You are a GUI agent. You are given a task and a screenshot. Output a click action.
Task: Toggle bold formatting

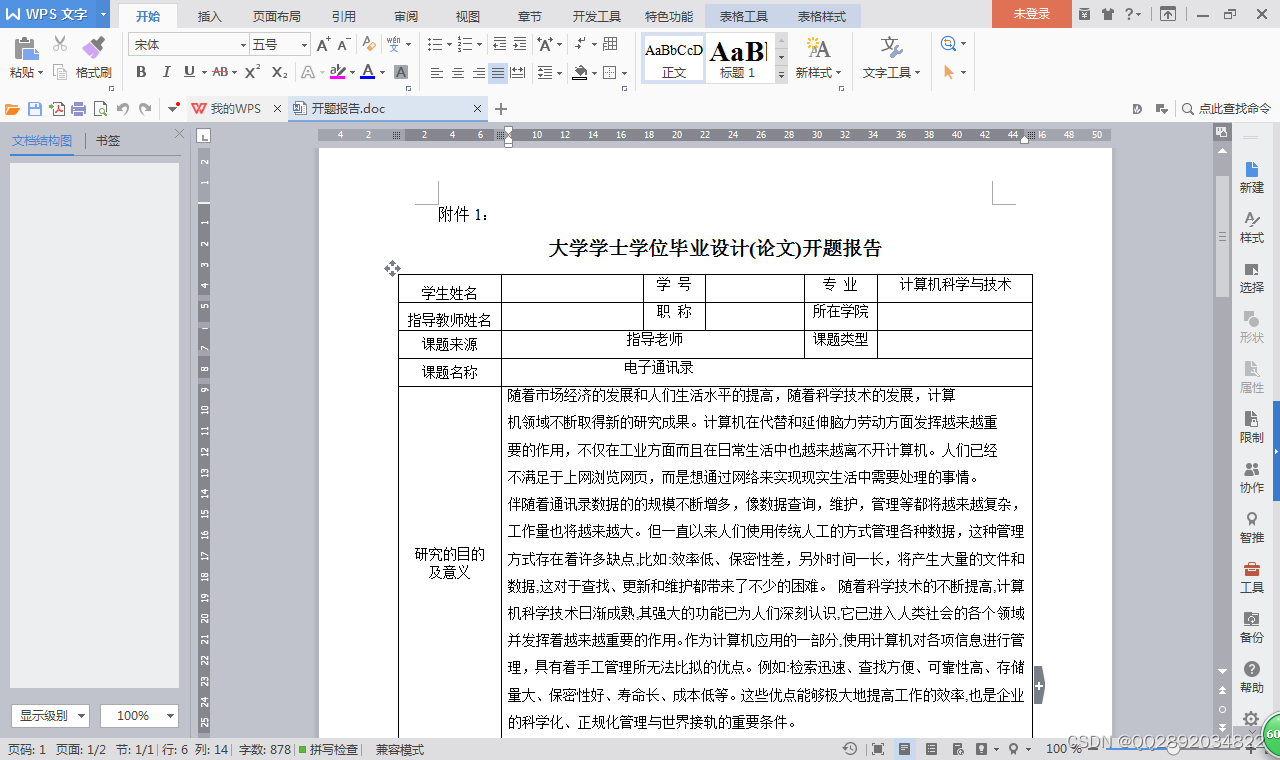141,72
